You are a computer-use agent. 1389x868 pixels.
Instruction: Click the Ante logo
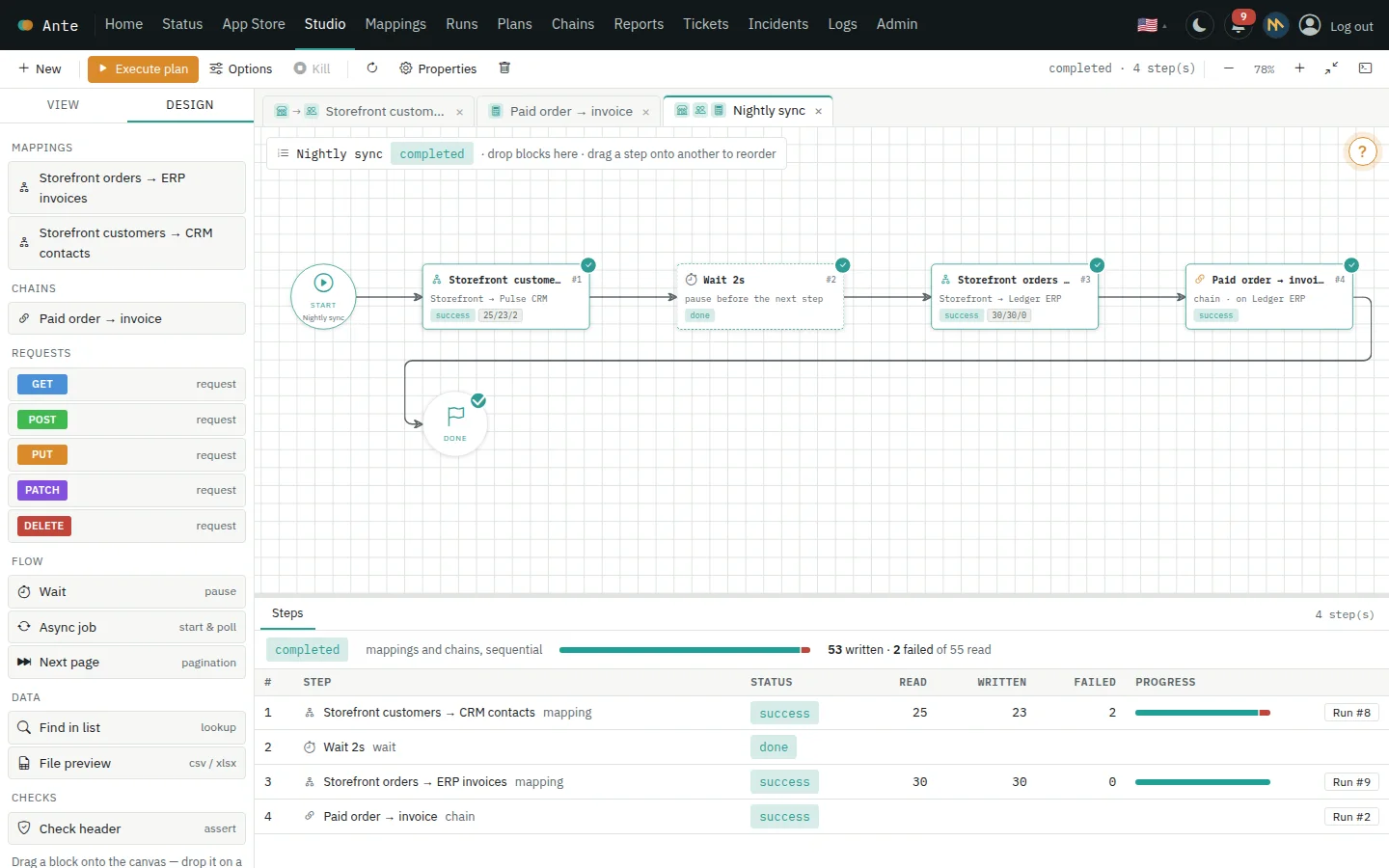(x=48, y=26)
